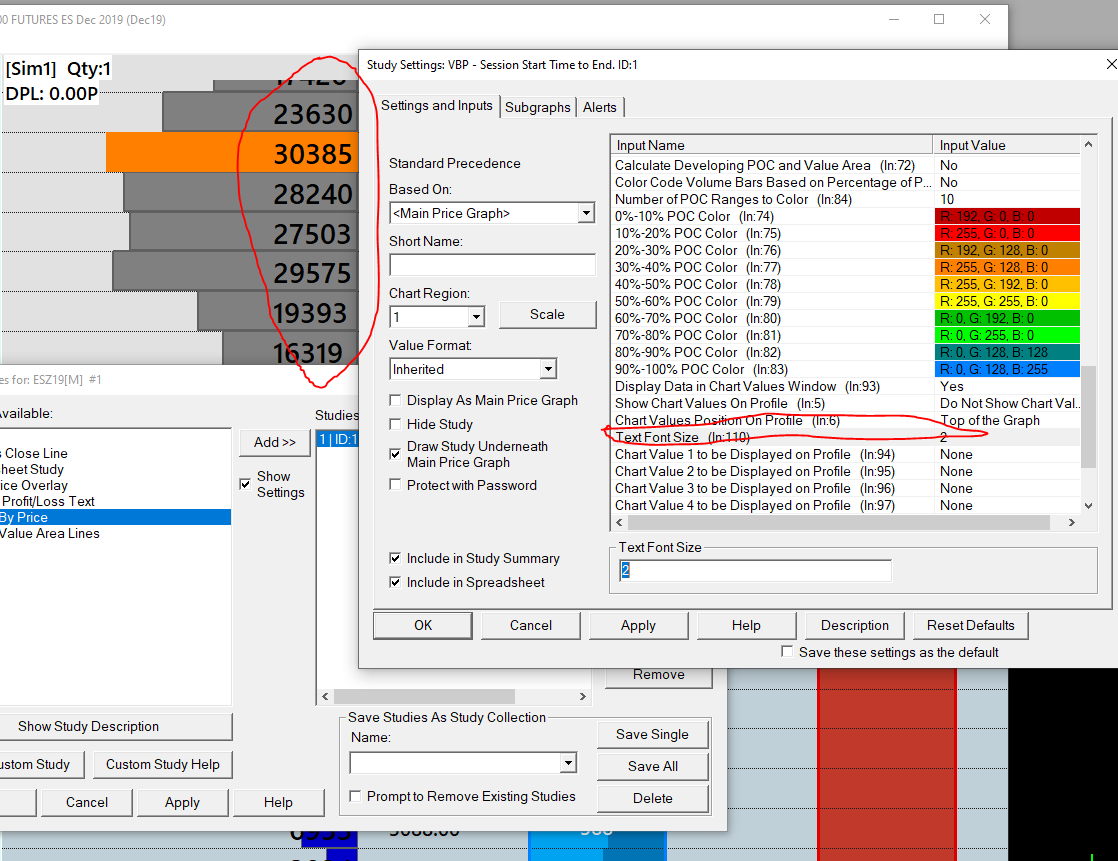Expand the Value Format dropdown
This screenshot has width=1118, height=861.
pos(547,369)
